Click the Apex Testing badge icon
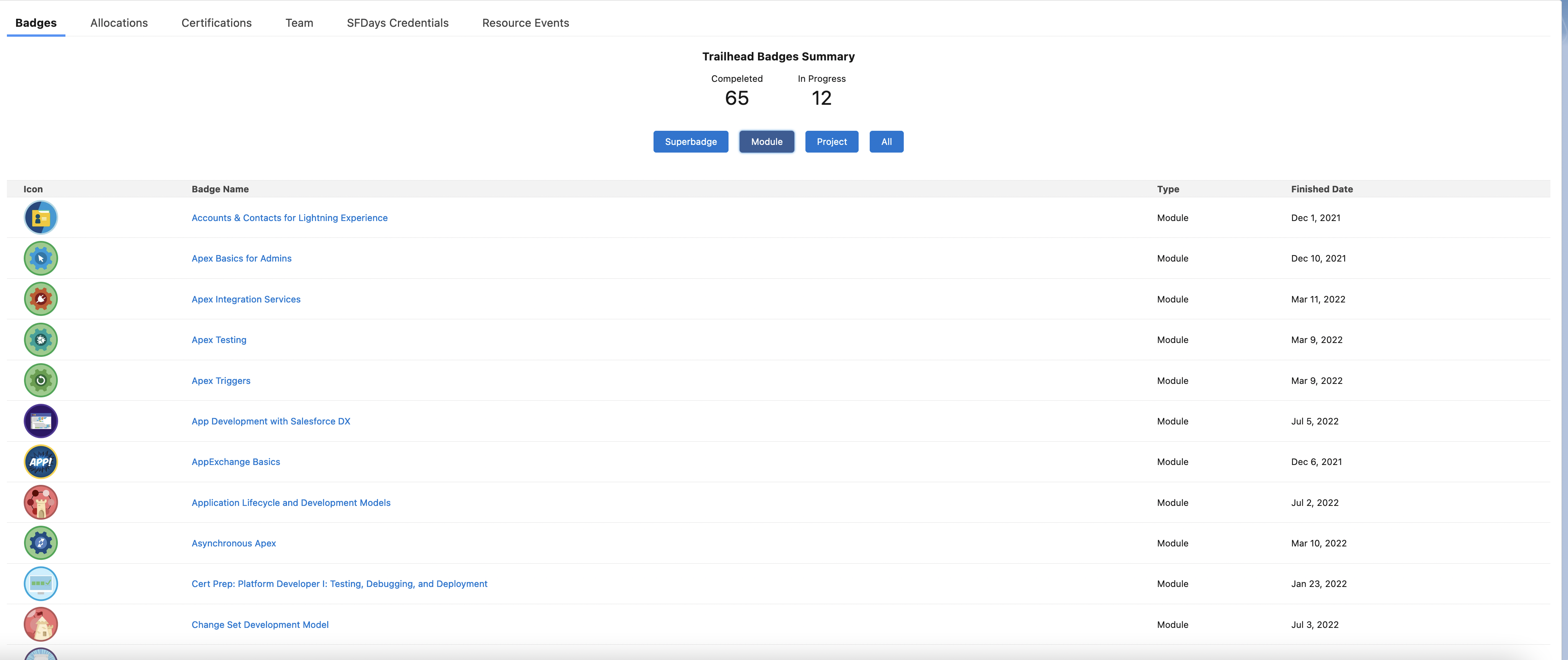Image resolution: width=1568 pixels, height=660 pixels. click(40, 340)
